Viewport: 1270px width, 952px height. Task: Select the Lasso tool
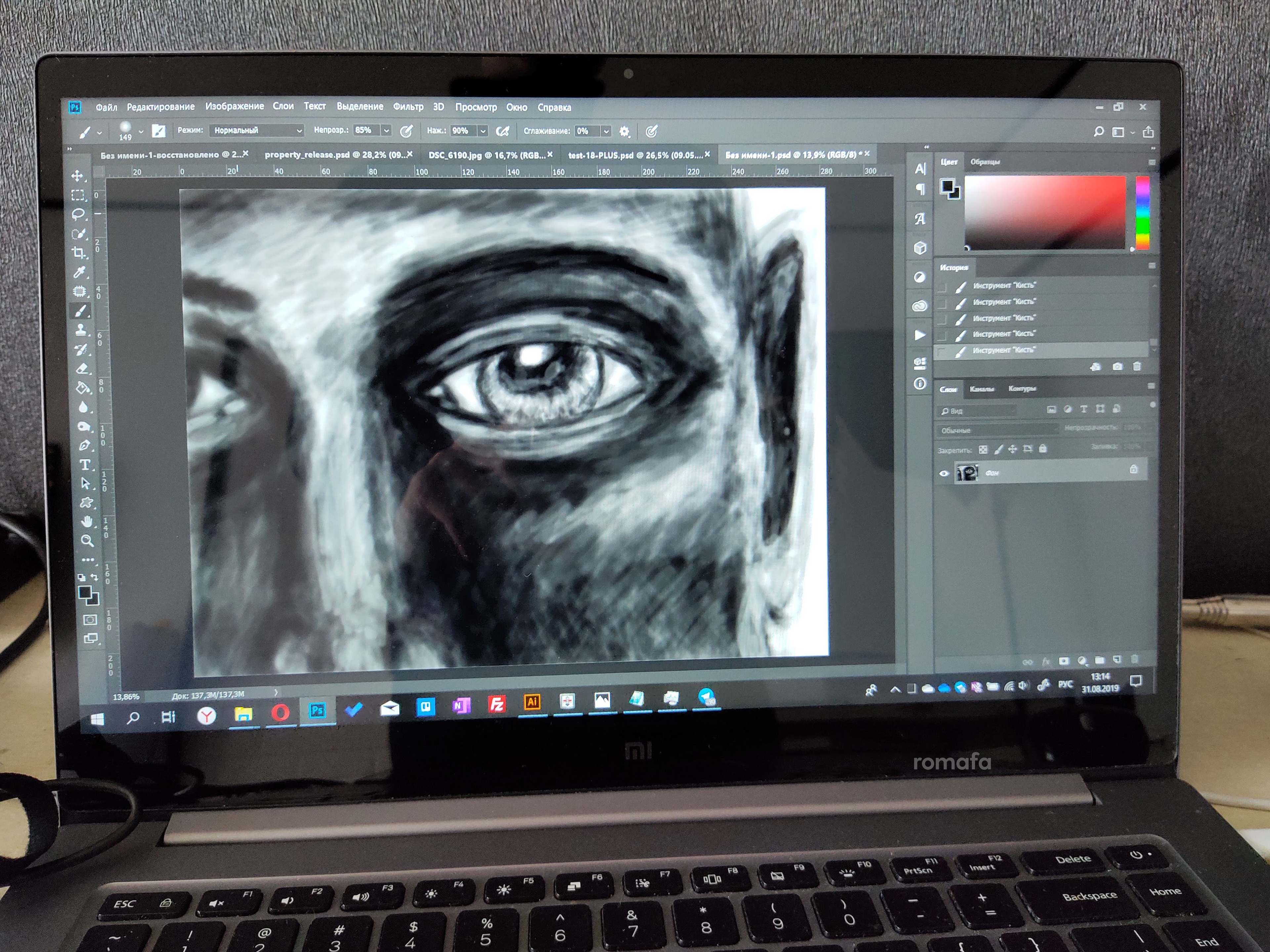78,215
